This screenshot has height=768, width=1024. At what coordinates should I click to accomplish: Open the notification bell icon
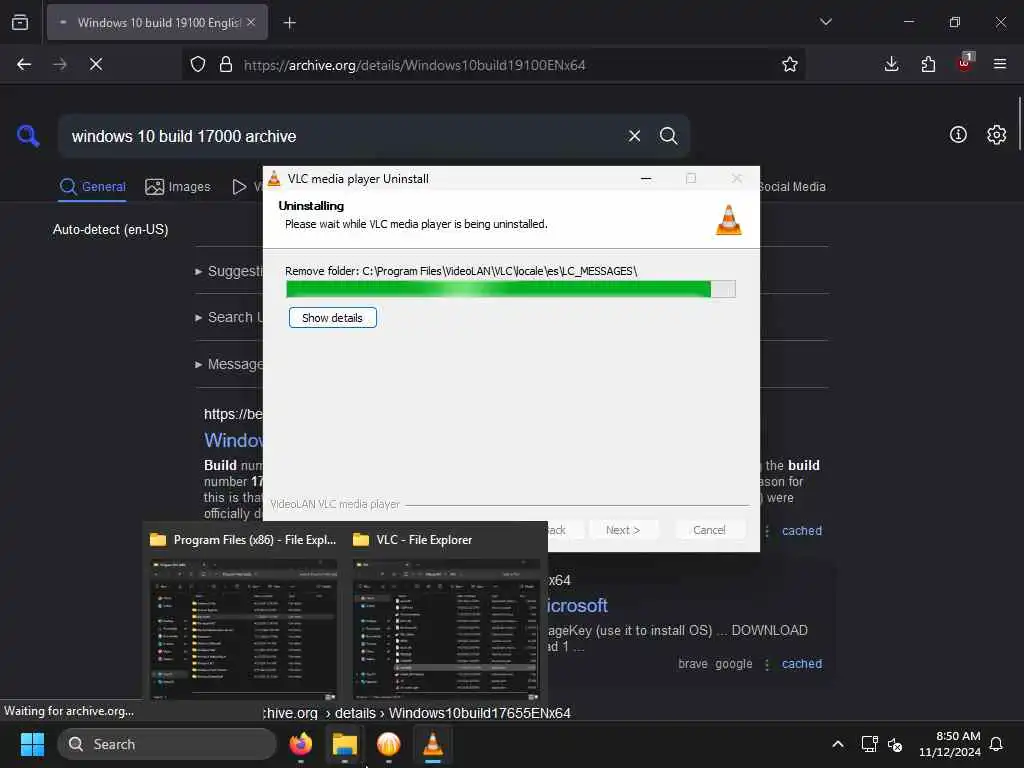[x=997, y=744]
